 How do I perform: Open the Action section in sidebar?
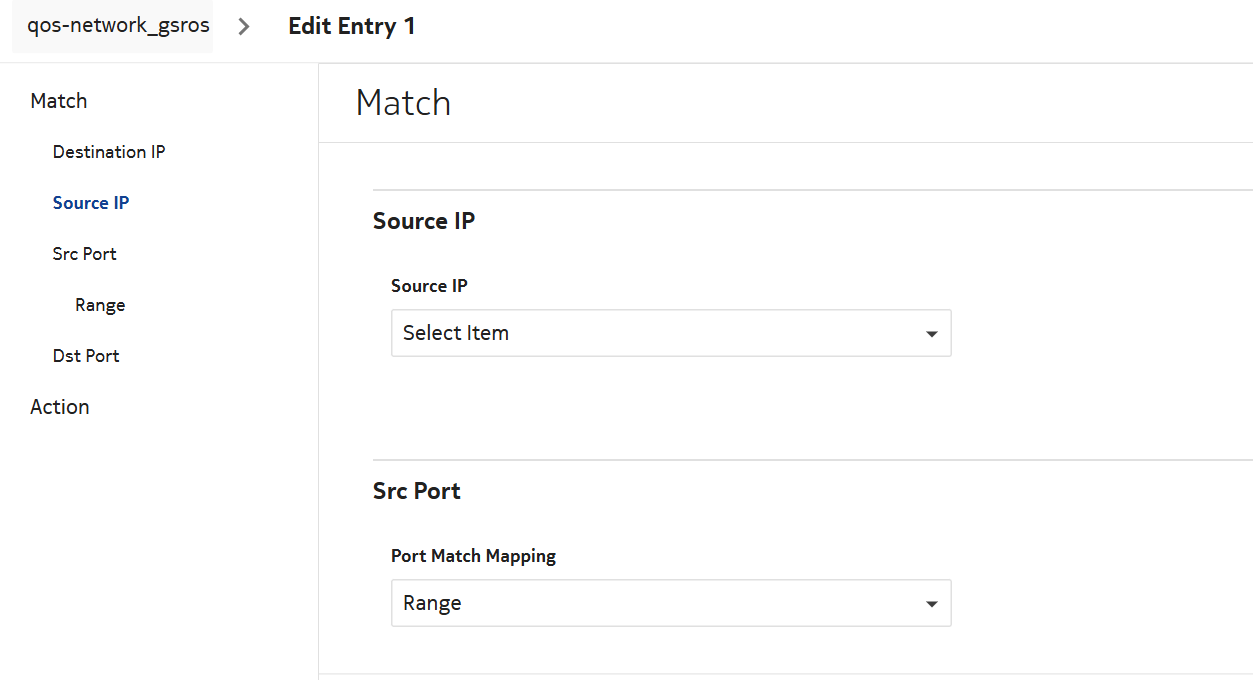click(x=60, y=407)
